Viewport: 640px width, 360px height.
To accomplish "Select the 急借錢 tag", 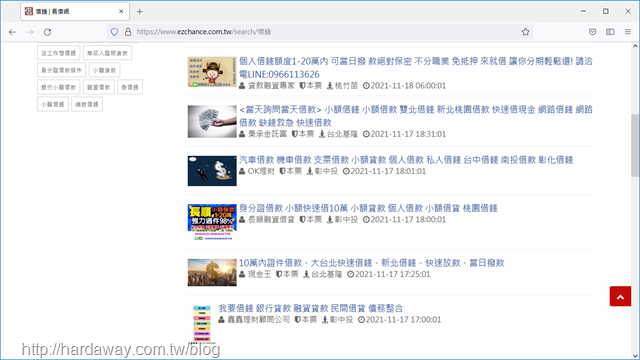I will 130,87.
